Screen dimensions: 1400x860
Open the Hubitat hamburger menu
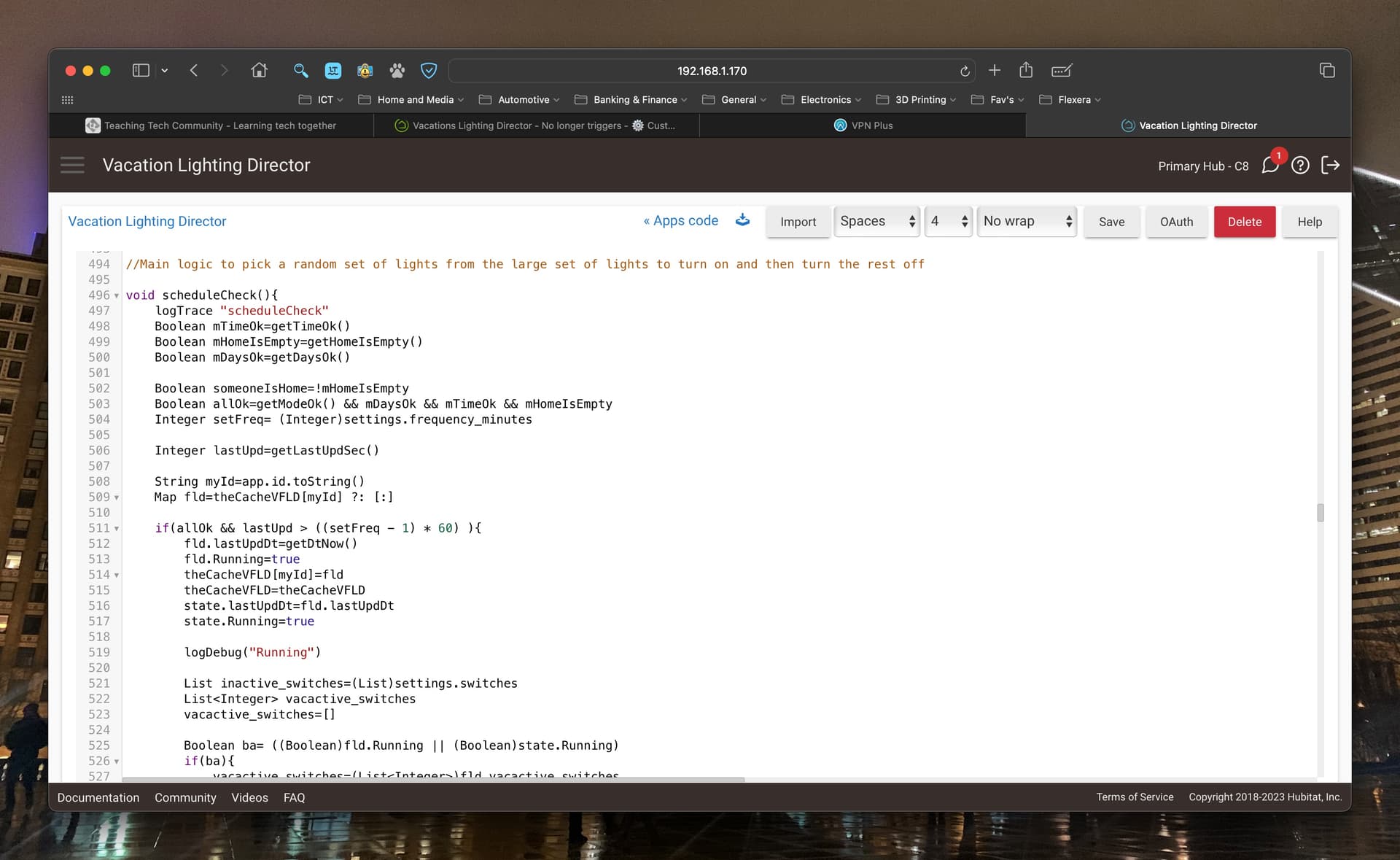pos(72,165)
